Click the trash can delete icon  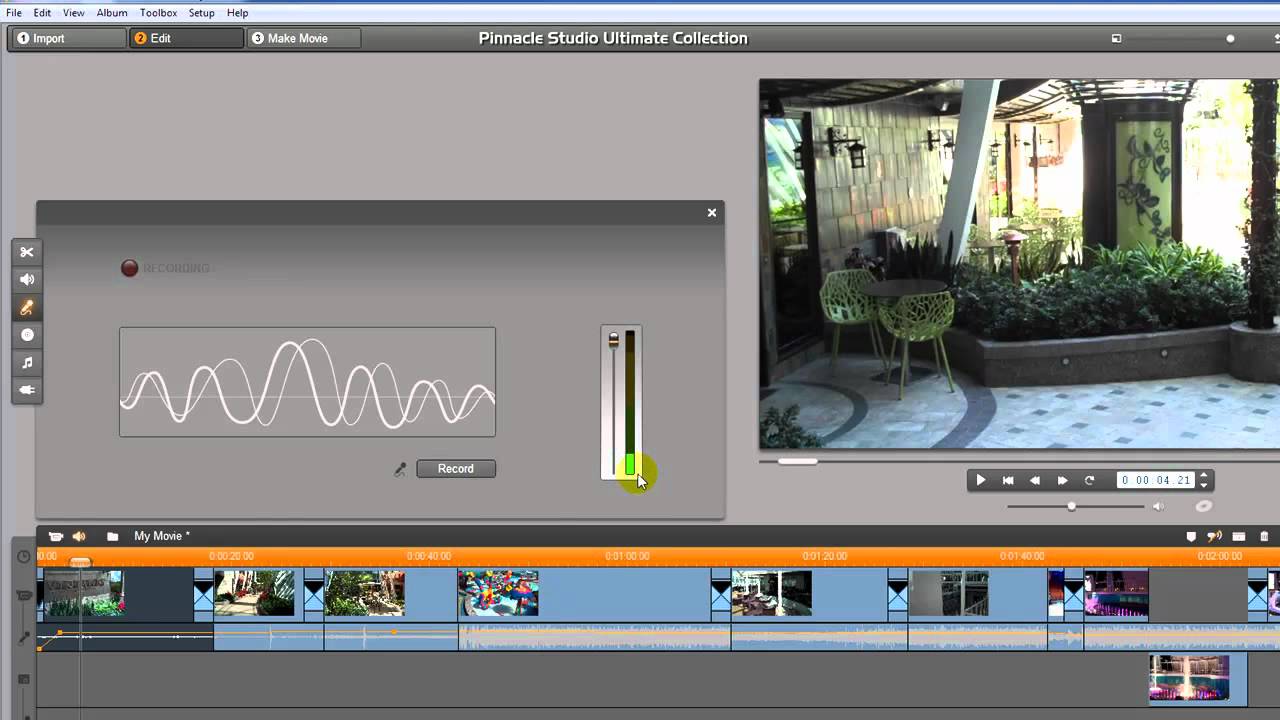click(1264, 537)
